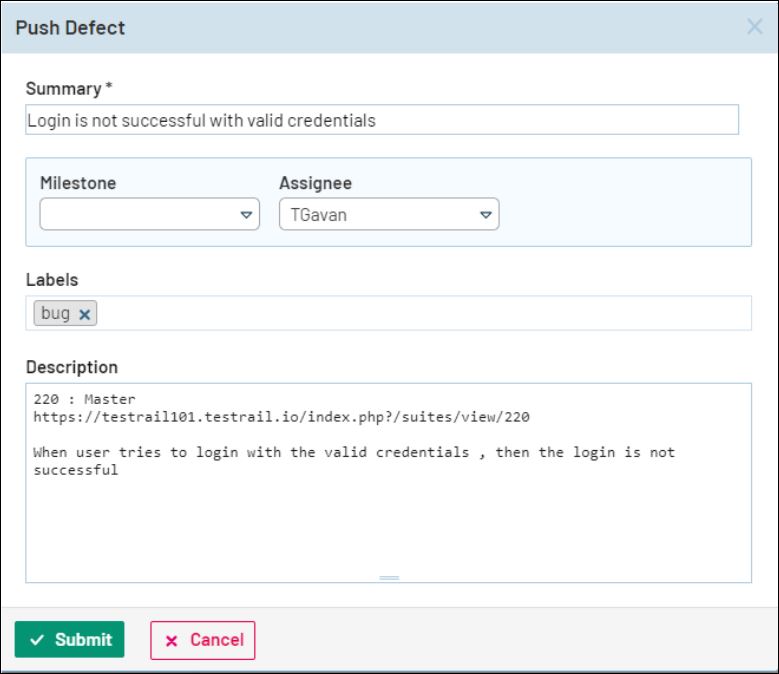
Task: Cancel pushing the defect
Action: (x=203, y=640)
